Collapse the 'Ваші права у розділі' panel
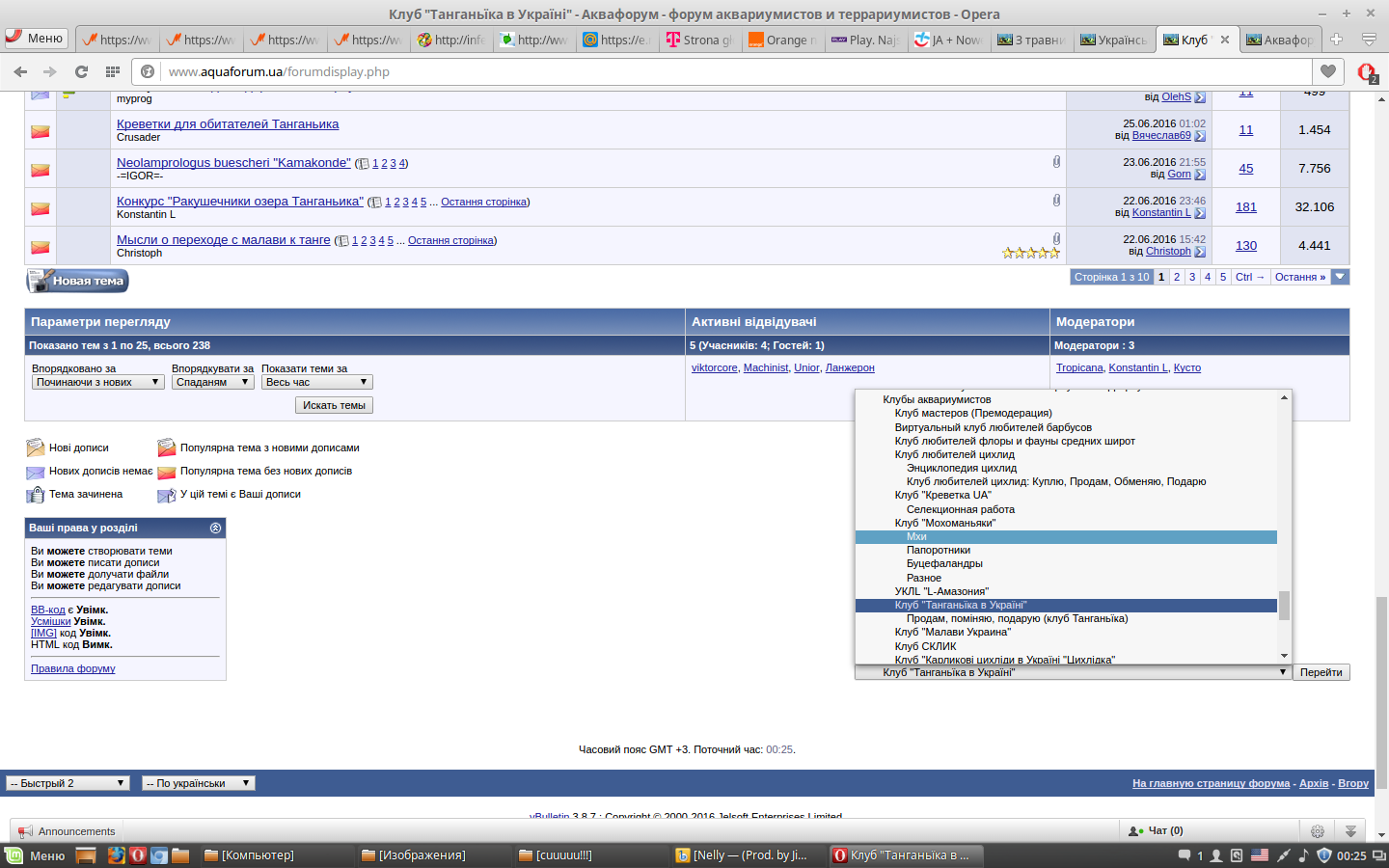The image size is (1389, 868). pos(215,528)
